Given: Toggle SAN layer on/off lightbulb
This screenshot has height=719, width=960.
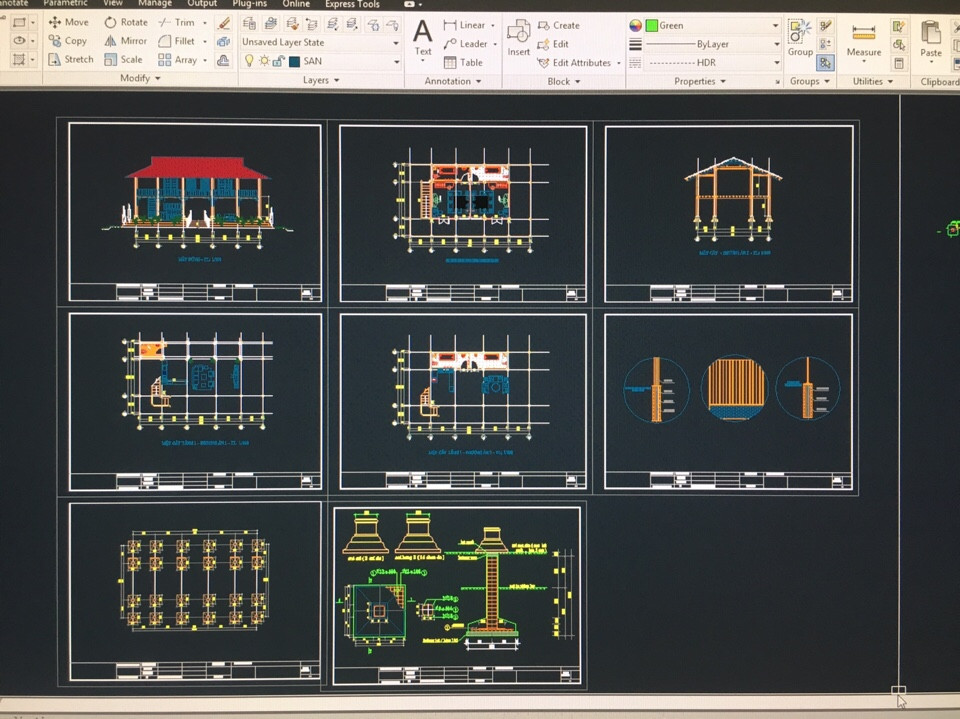Looking at the screenshot, I should pos(249,61).
